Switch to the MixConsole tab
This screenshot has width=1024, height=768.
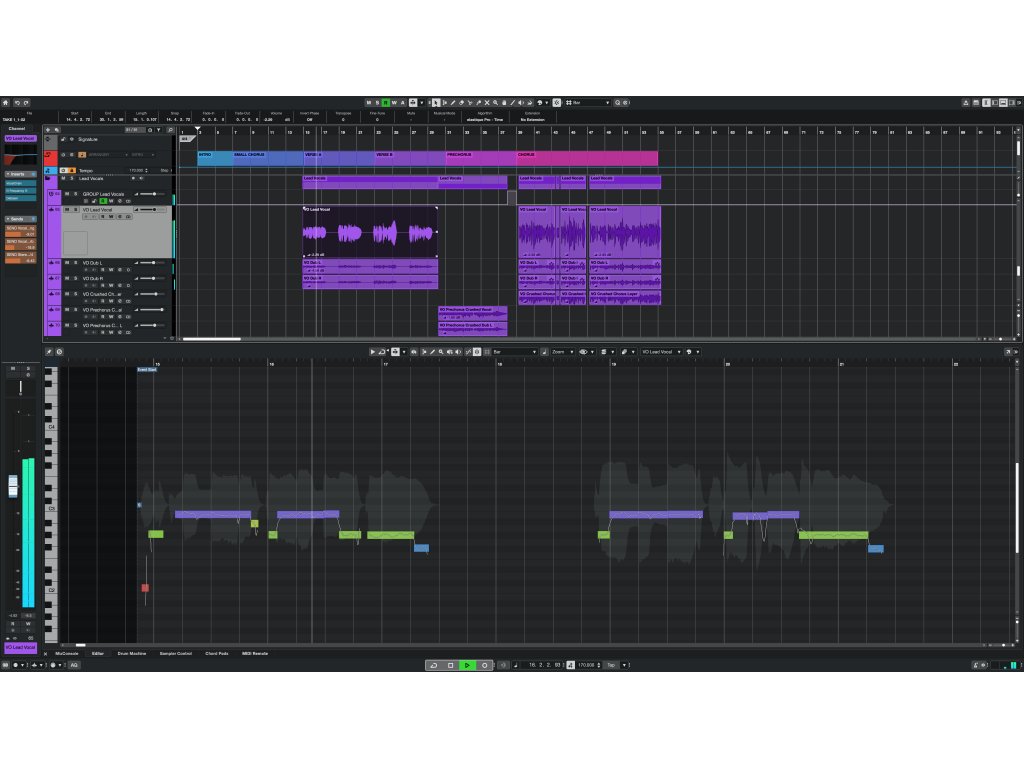click(66, 653)
